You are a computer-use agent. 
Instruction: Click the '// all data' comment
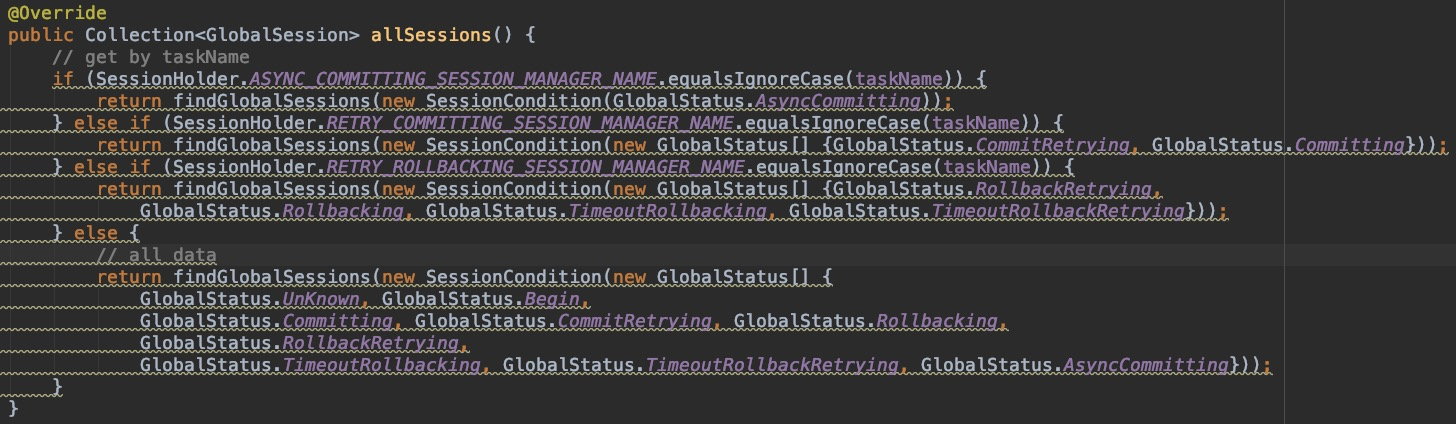click(x=156, y=255)
